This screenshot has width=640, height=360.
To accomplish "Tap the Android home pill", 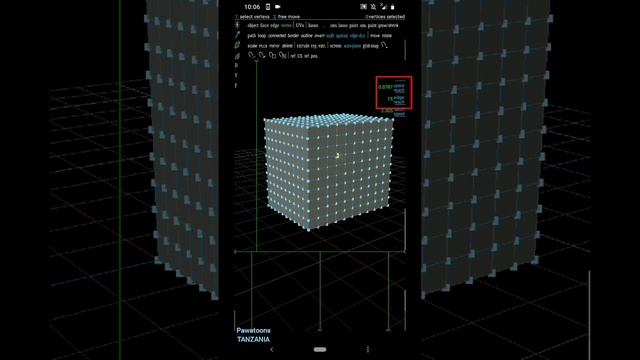I will coord(320,349).
